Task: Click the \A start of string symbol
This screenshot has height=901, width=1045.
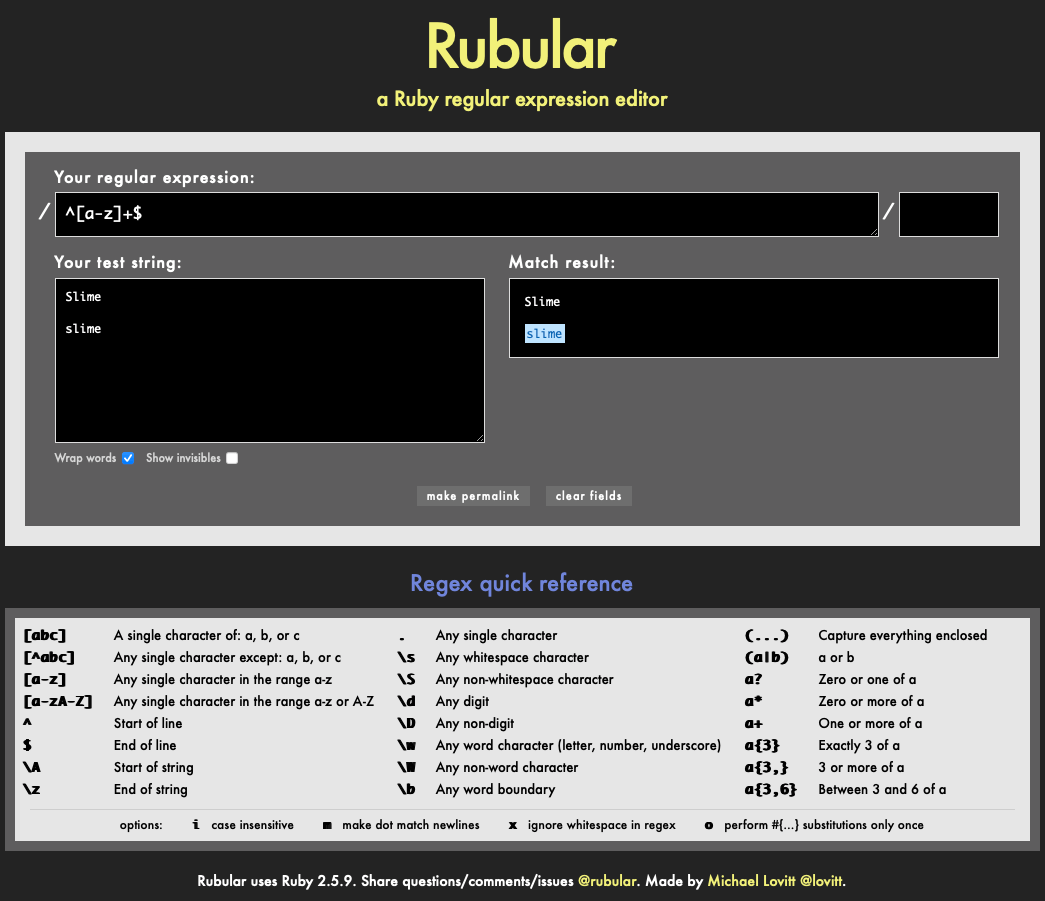Action: tap(32, 767)
